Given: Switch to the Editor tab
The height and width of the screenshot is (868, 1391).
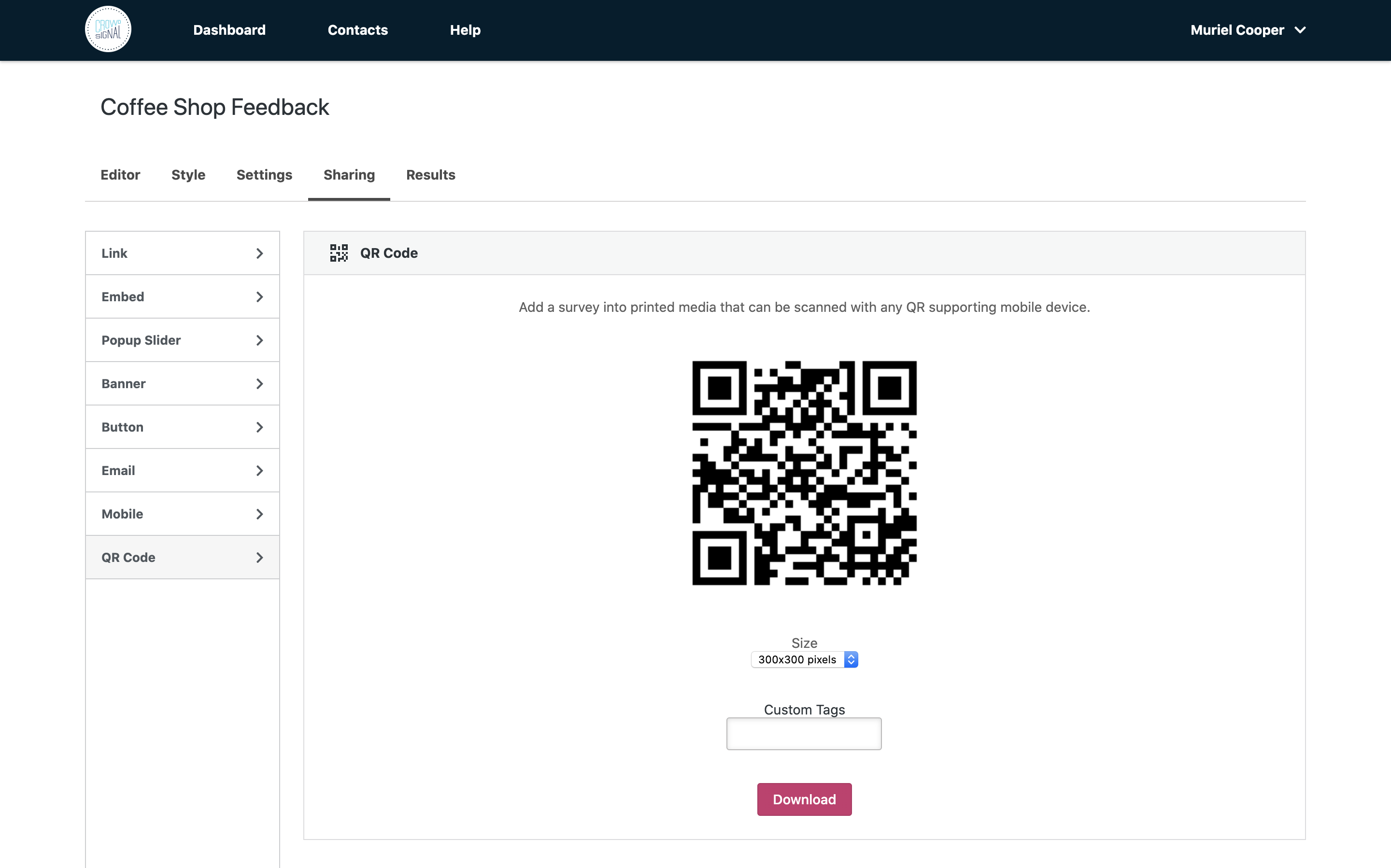Looking at the screenshot, I should coord(121,175).
